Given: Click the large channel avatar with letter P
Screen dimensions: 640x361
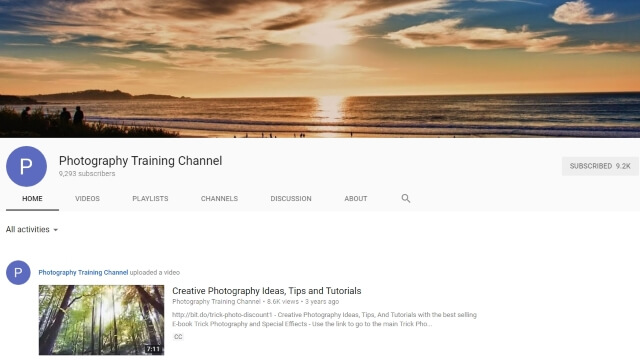Looking at the screenshot, I should click(27, 166).
